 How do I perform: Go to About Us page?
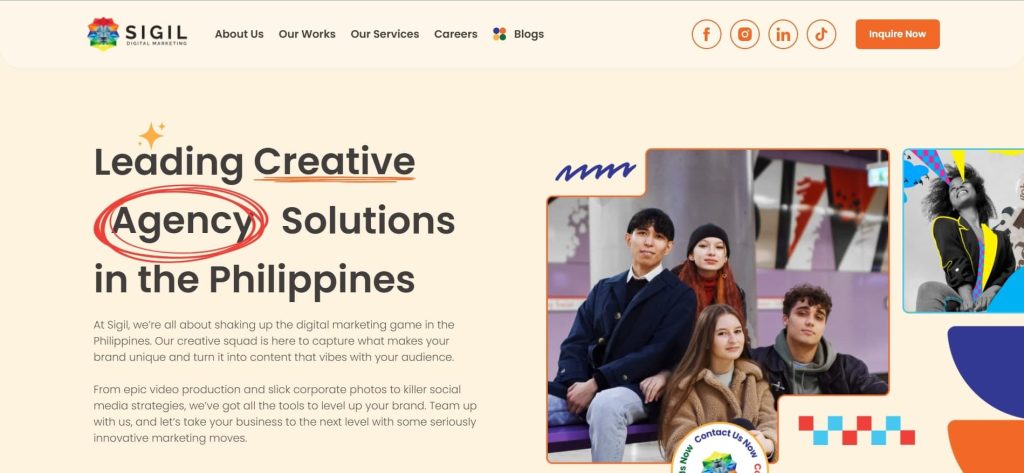pos(239,34)
